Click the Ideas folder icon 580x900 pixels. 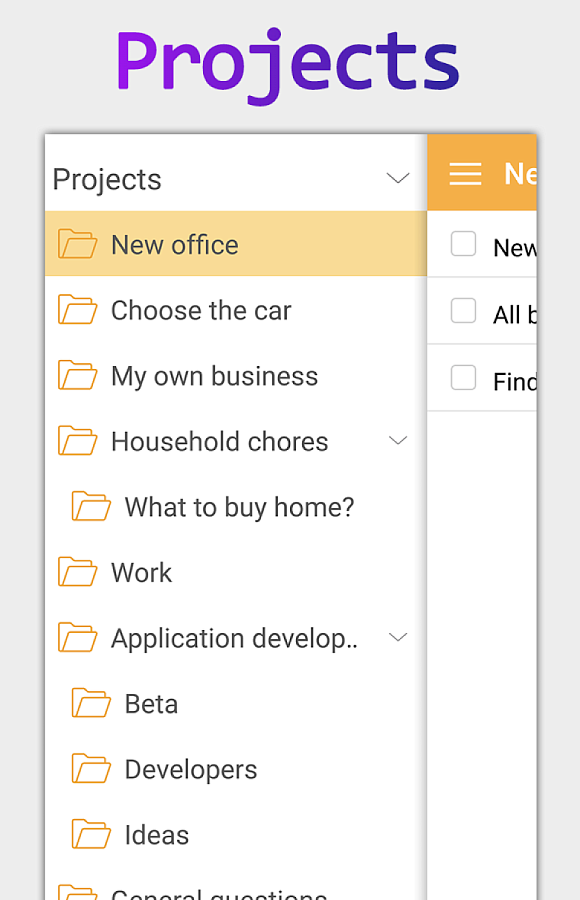click(x=91, y=834)
